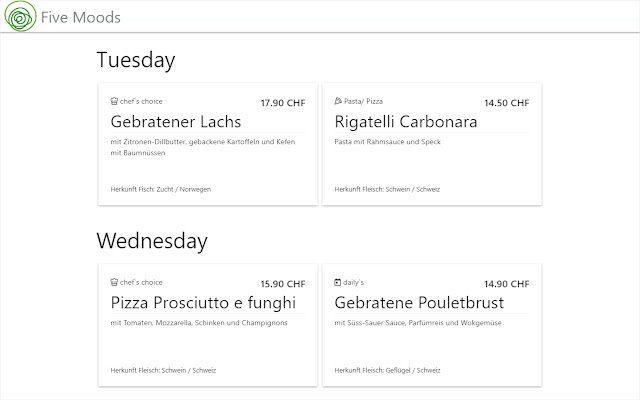Click the Tuesday heading
The width and height of the screenshot is (640, 400).
135,60
